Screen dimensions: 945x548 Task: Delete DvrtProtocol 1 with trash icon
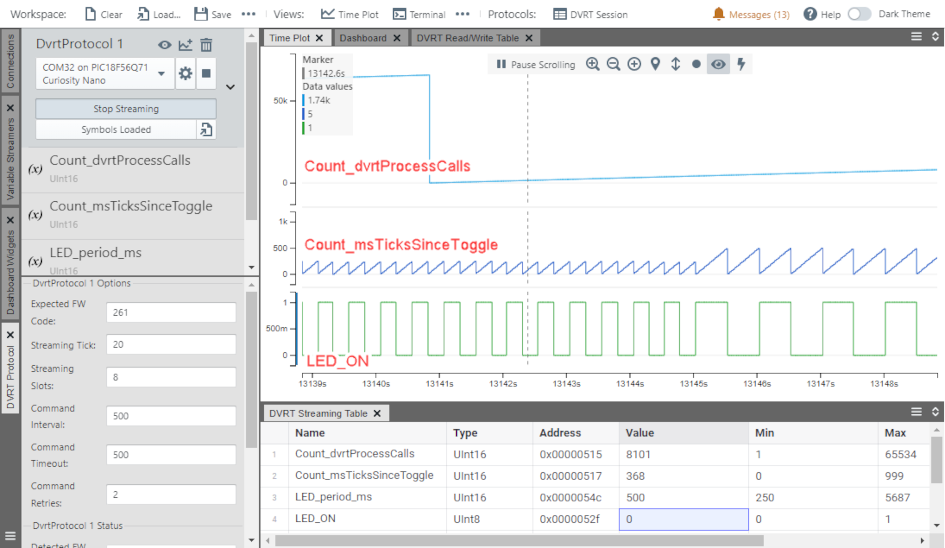(x=206, y=45)
